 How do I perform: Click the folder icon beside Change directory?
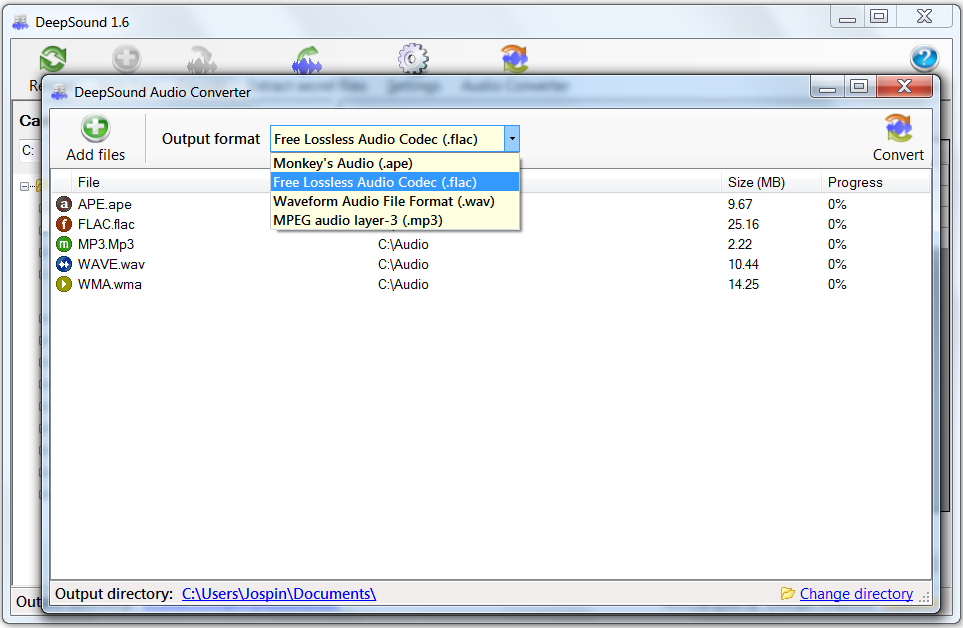pos(787,594)
